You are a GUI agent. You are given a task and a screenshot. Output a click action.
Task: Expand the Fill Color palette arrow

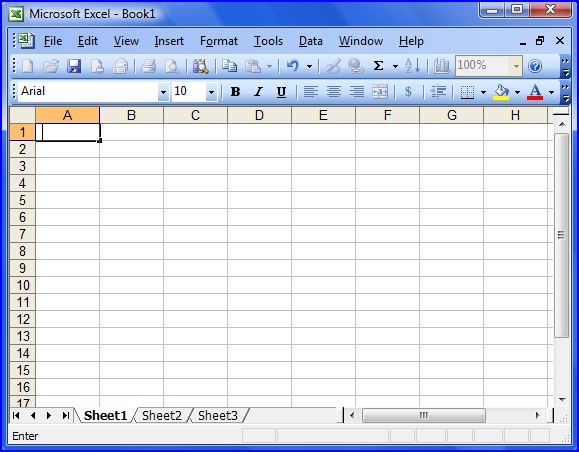pyautogui.click(x=517, y=92)
